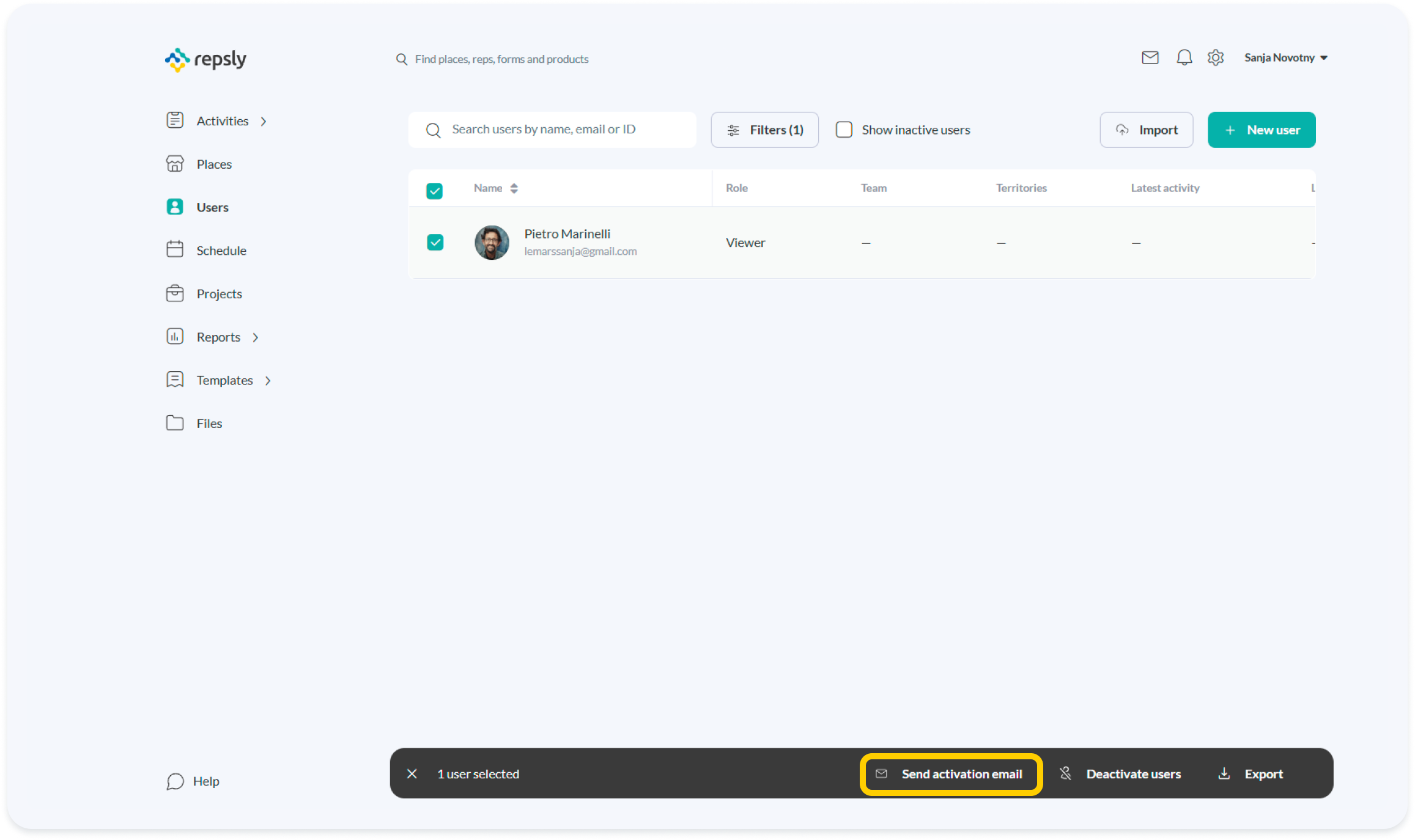Click Pietro Marinelli's avatar photo

[x=492, y=243]
